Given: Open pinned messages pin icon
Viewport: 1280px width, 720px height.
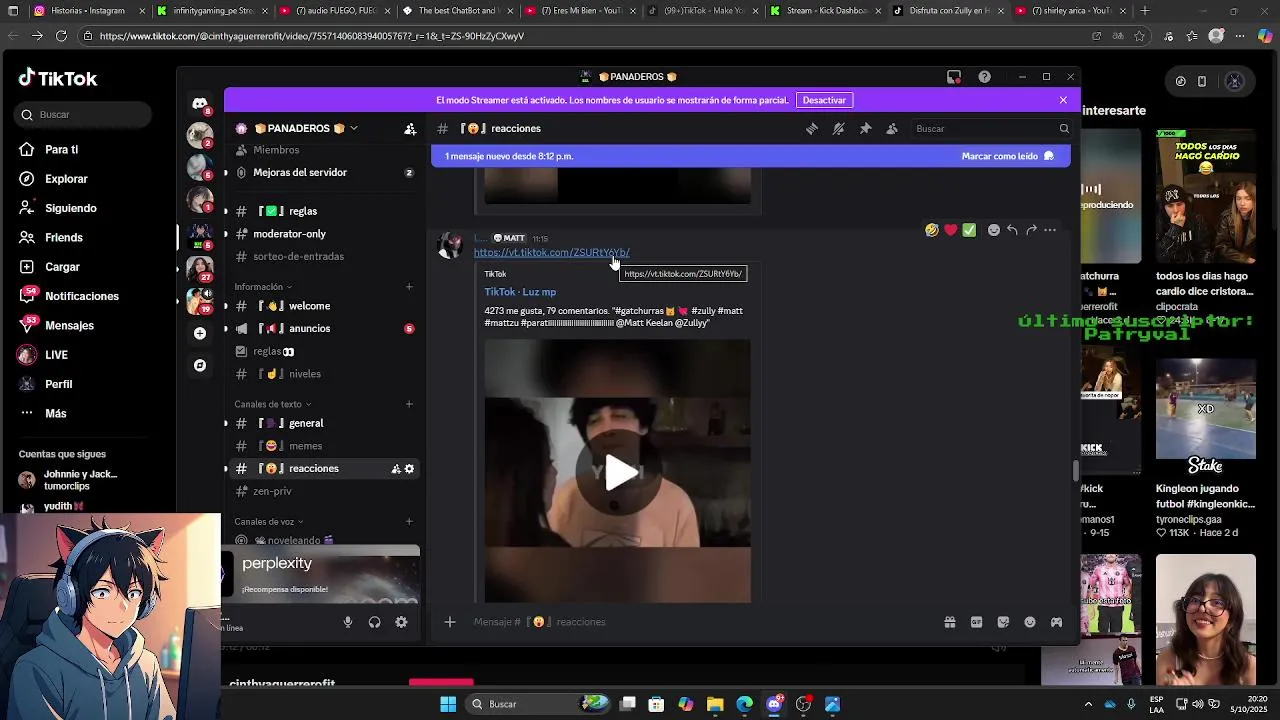Looking at the screenshot, I should tap(865, 128).
